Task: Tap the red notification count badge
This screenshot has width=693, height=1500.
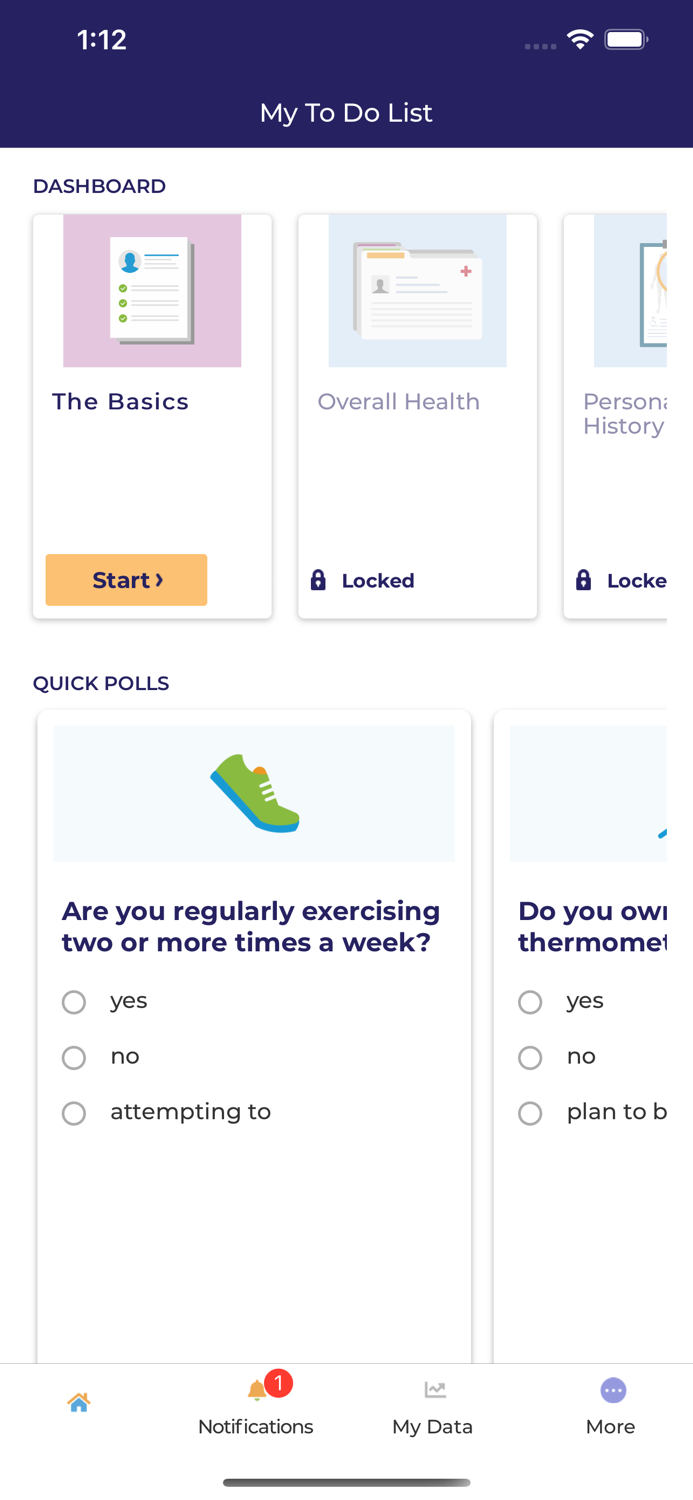Action: point(278,1383)
